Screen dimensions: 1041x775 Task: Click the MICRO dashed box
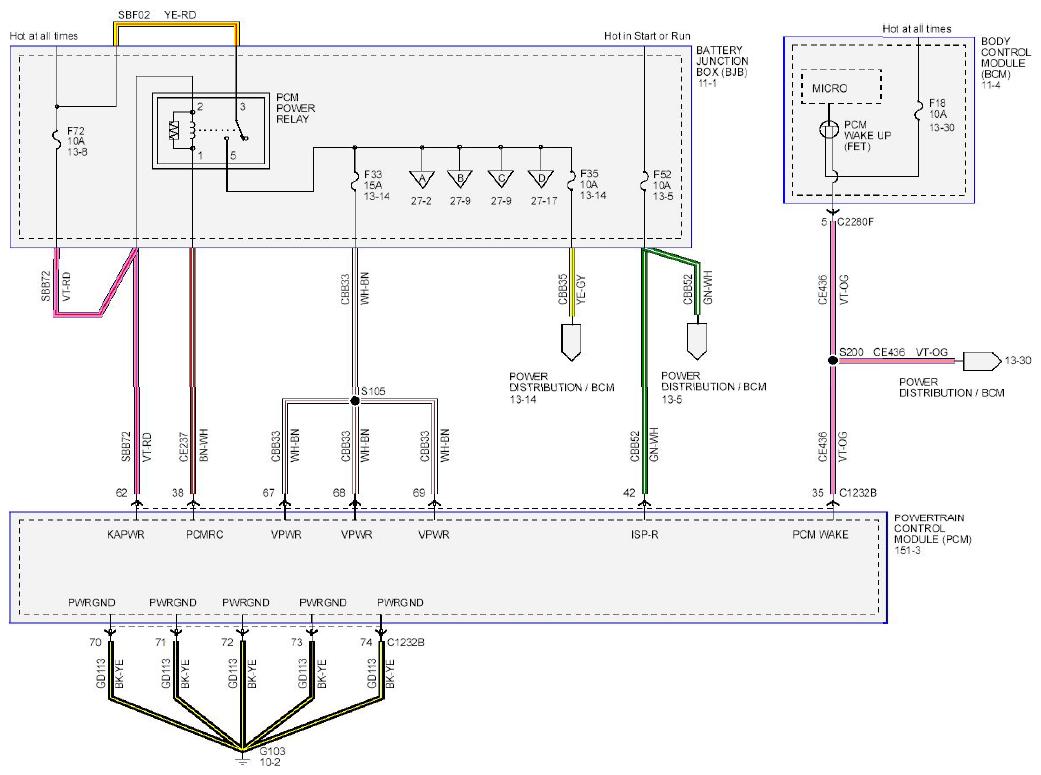pyautogui.click(x=841, y=87)
